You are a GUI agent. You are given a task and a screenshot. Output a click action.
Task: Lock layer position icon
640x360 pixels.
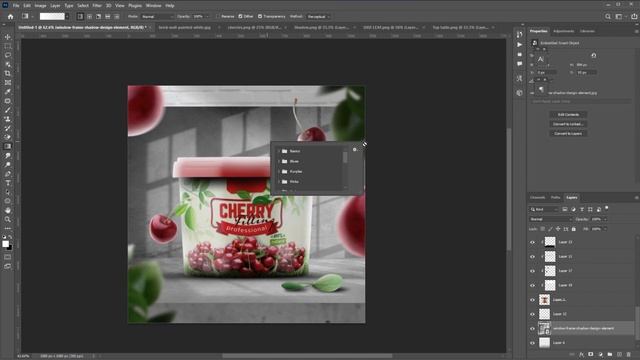(x=558, y=229)
